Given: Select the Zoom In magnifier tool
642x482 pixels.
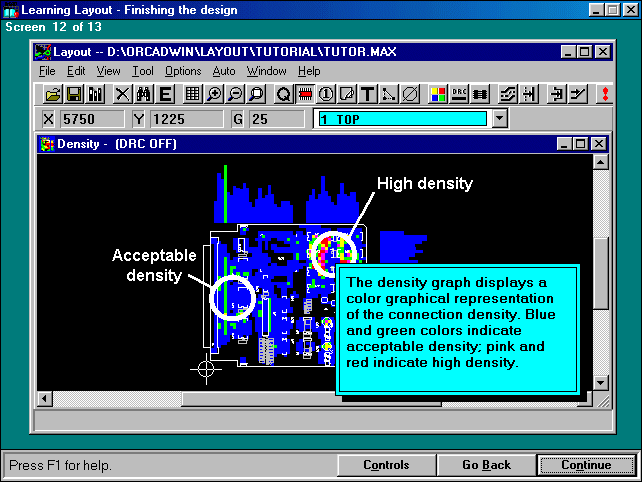Looking at the screenshot, I should (214, 94).
